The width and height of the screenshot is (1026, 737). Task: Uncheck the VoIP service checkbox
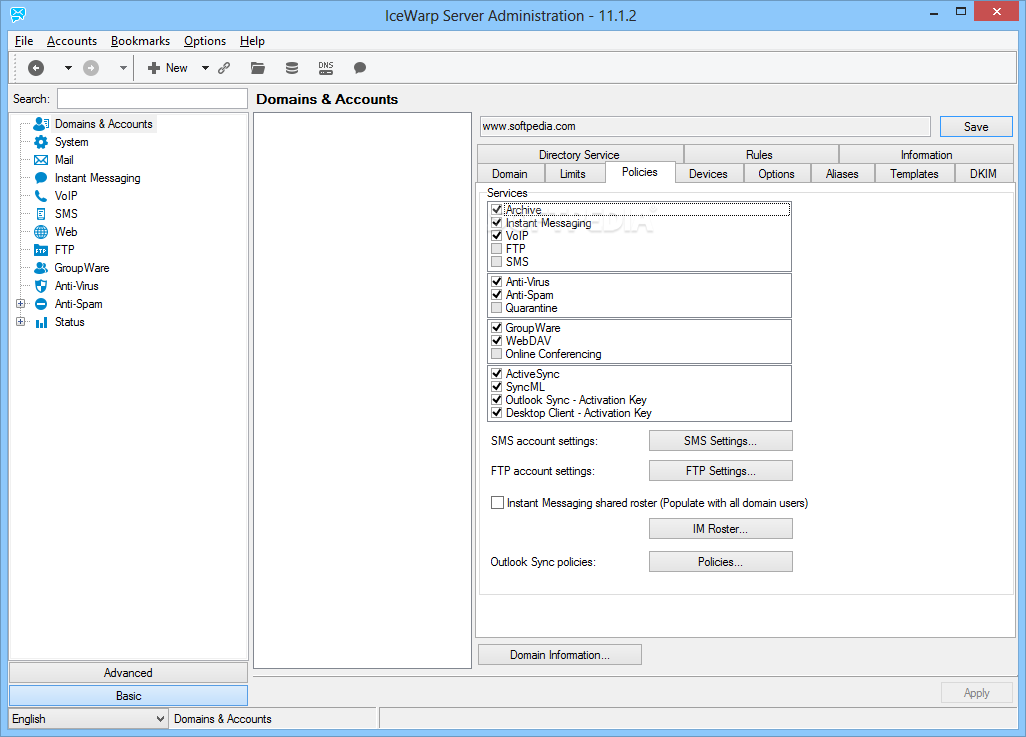click(497, 236)
